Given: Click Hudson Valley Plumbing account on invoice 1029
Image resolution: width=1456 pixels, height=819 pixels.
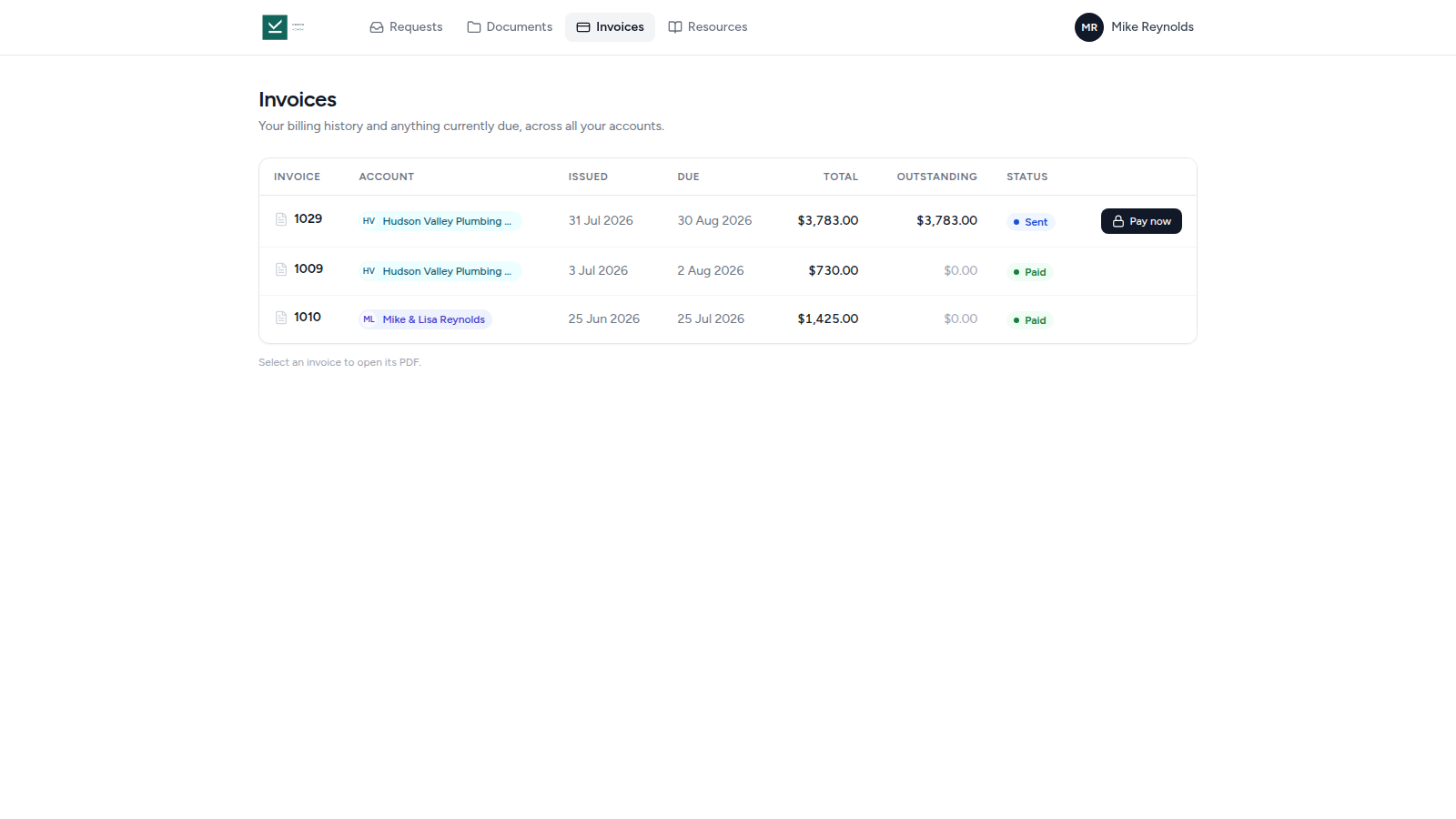Looking at the screenshot, I should pos(440,221).
